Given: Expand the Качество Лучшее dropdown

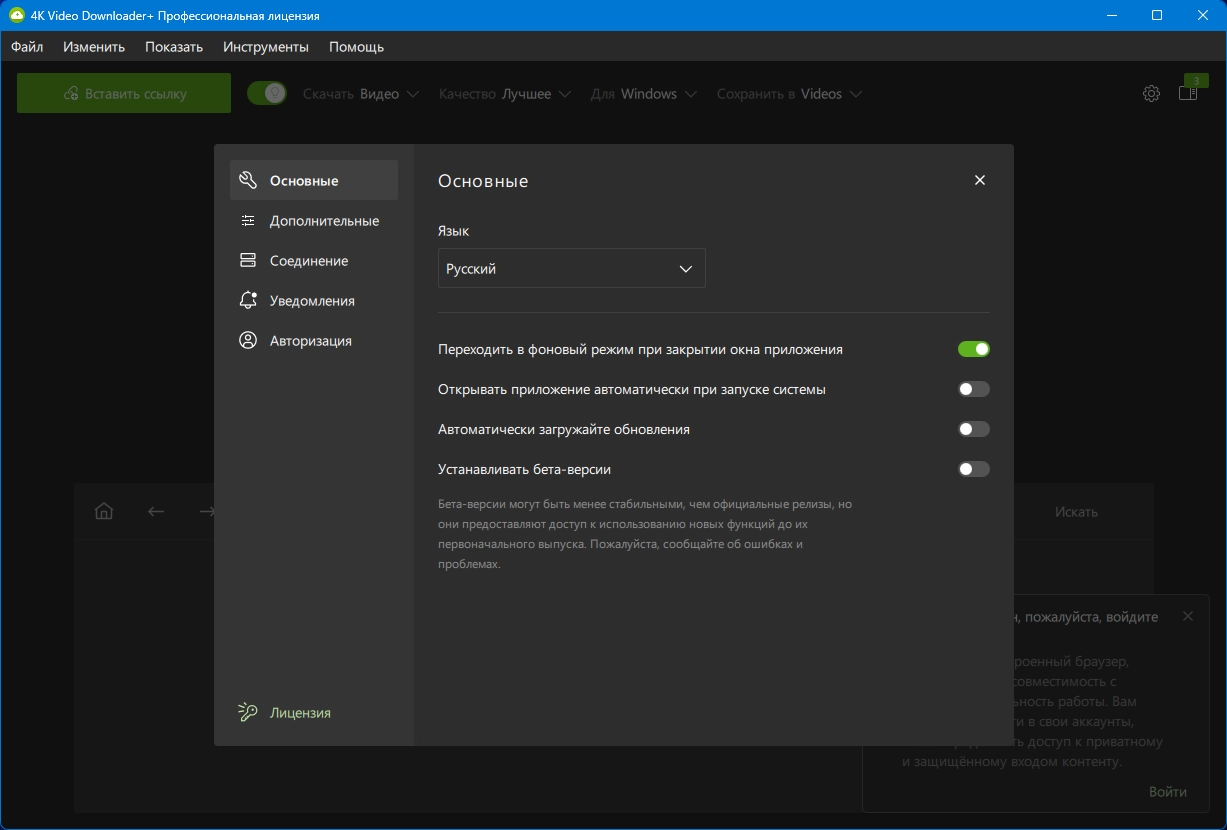Looking at the screenshot, I should point(505,94).
